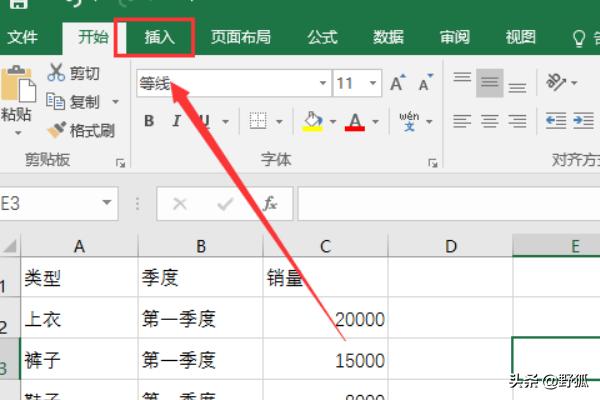Click the Decrease Font Size icon
The image size is (600, 400).
tap(426, 83)
